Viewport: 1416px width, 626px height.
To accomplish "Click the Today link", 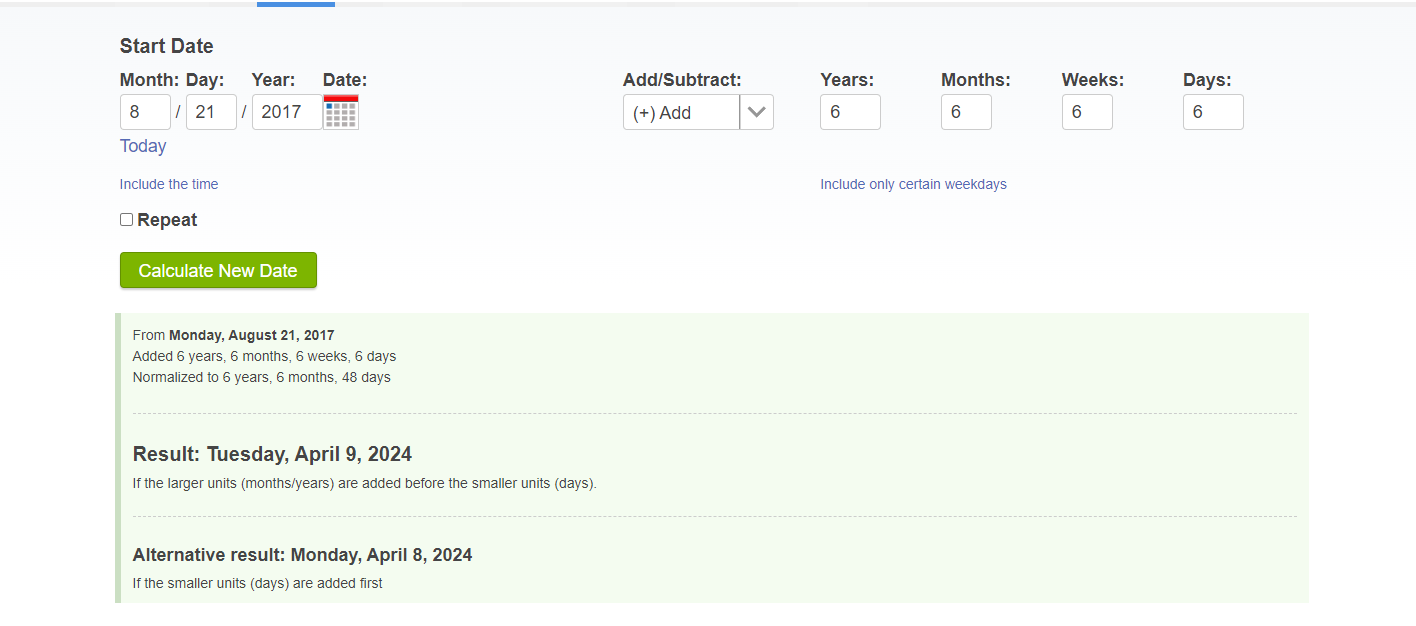I will click(143, 146).
